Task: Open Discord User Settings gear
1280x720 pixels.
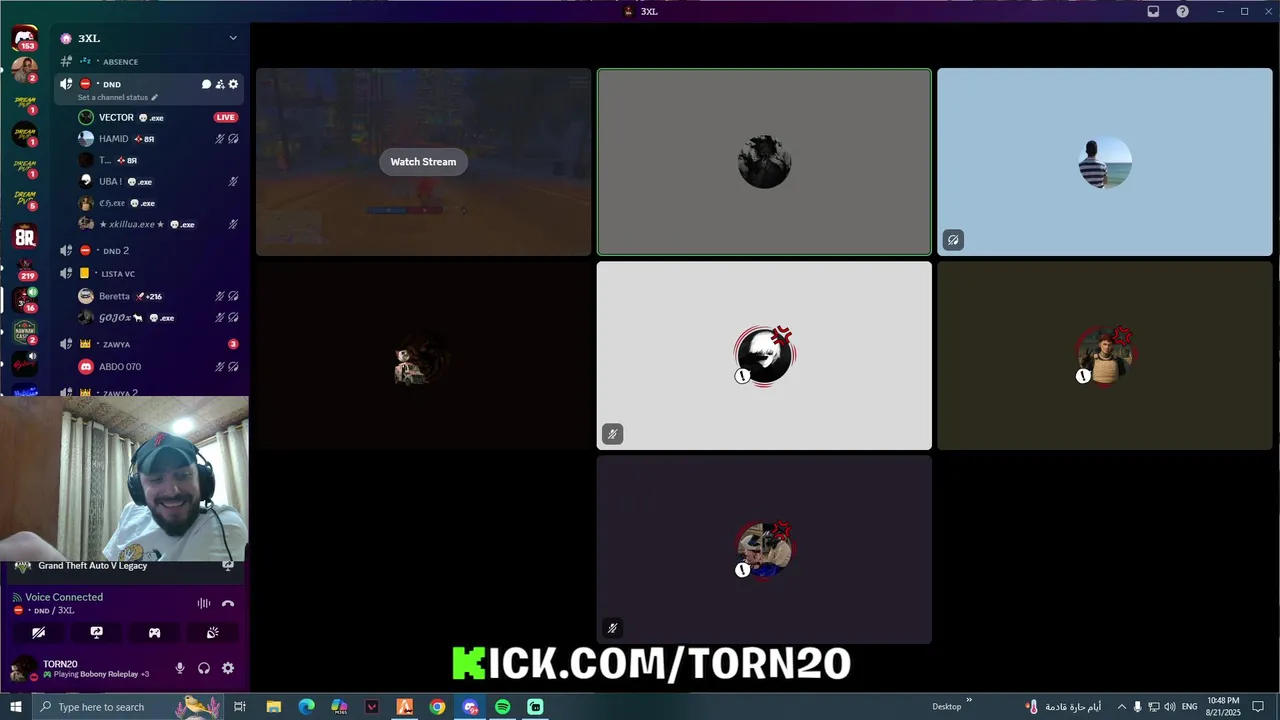Action: click(x=228, y=668)
